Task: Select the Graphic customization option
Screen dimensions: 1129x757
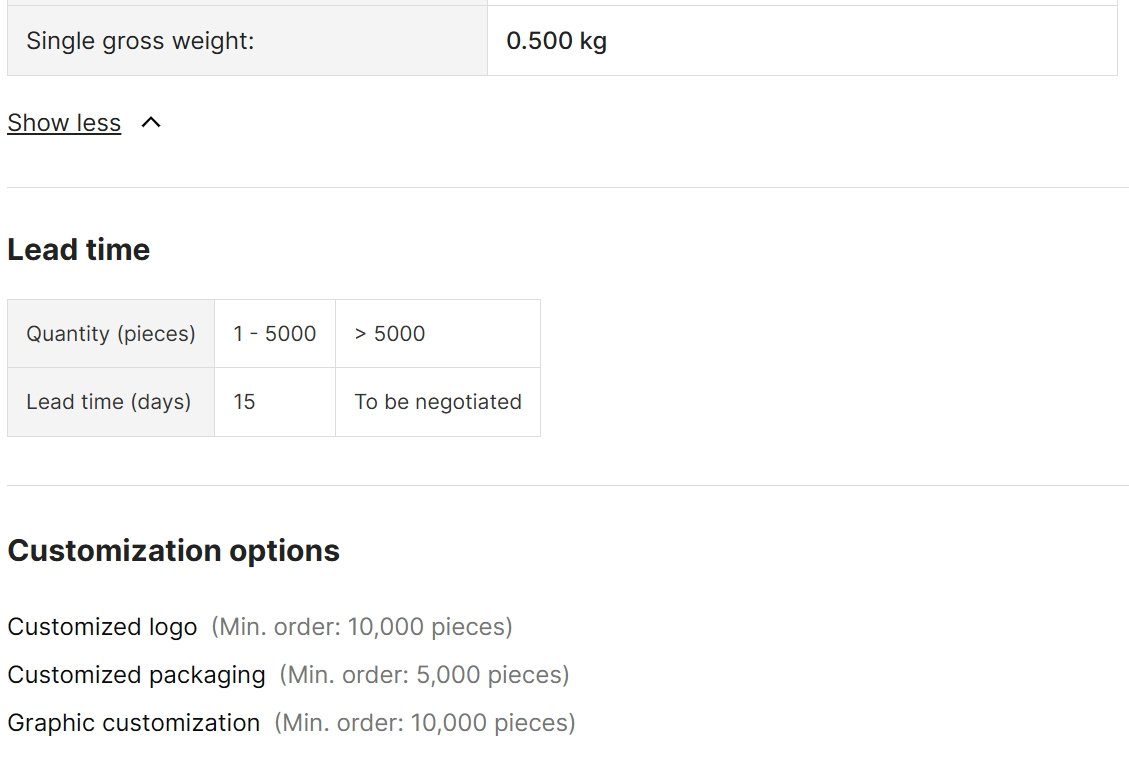Action: point(133,722)
